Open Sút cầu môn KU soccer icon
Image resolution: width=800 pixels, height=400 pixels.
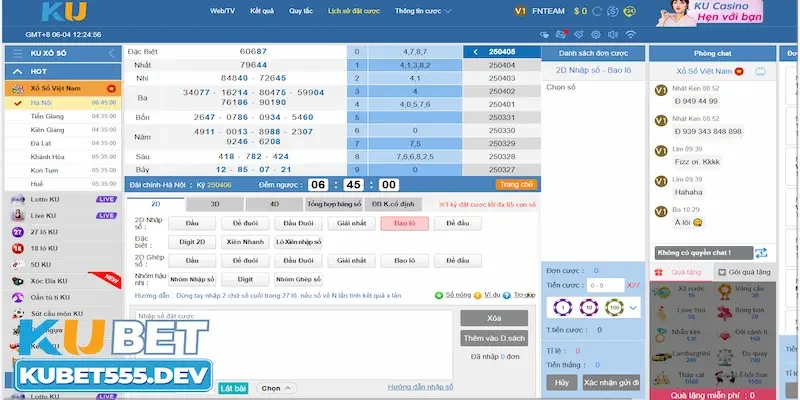(x=18, y=314)
